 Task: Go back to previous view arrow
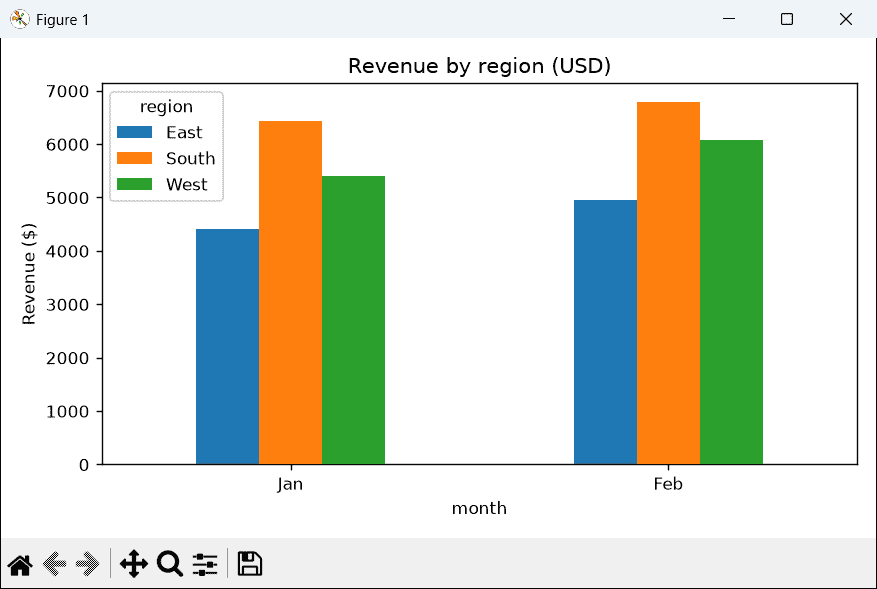[x=55, y=564]
